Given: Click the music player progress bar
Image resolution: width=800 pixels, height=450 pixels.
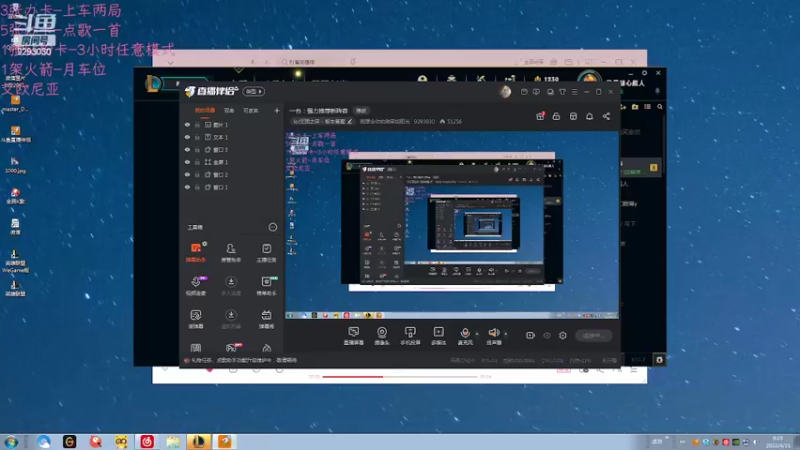Looking at the screenshot, I should pyautogui.click(x=399, y=377).
